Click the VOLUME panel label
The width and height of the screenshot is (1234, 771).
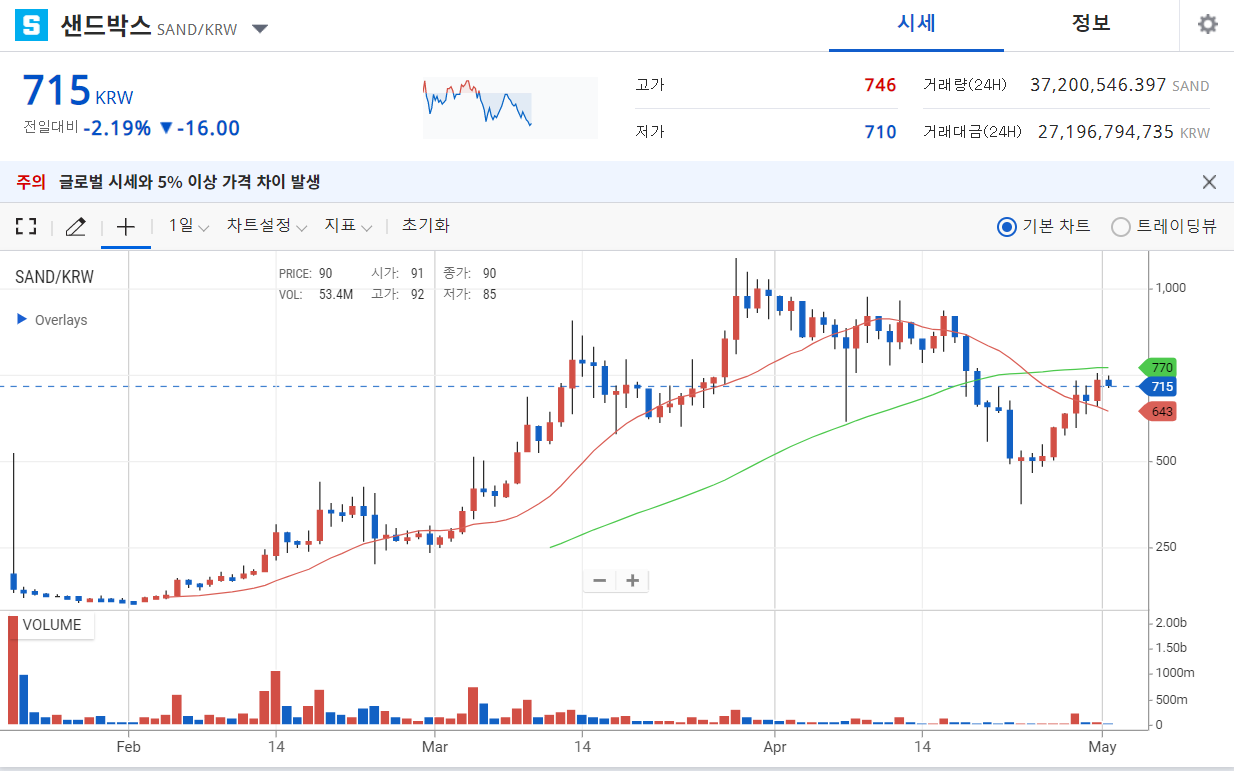click(52, 625)
